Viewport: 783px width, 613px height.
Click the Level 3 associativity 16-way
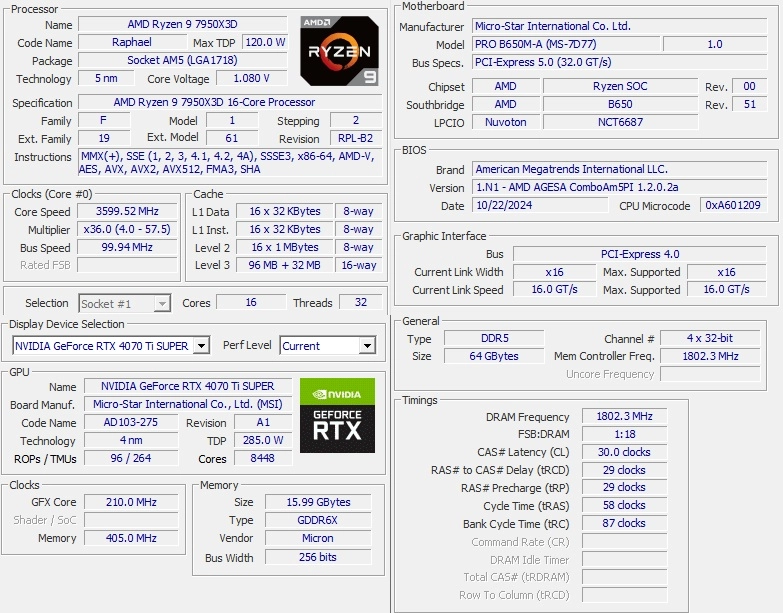pyautogui.click(x=359, y=265)
